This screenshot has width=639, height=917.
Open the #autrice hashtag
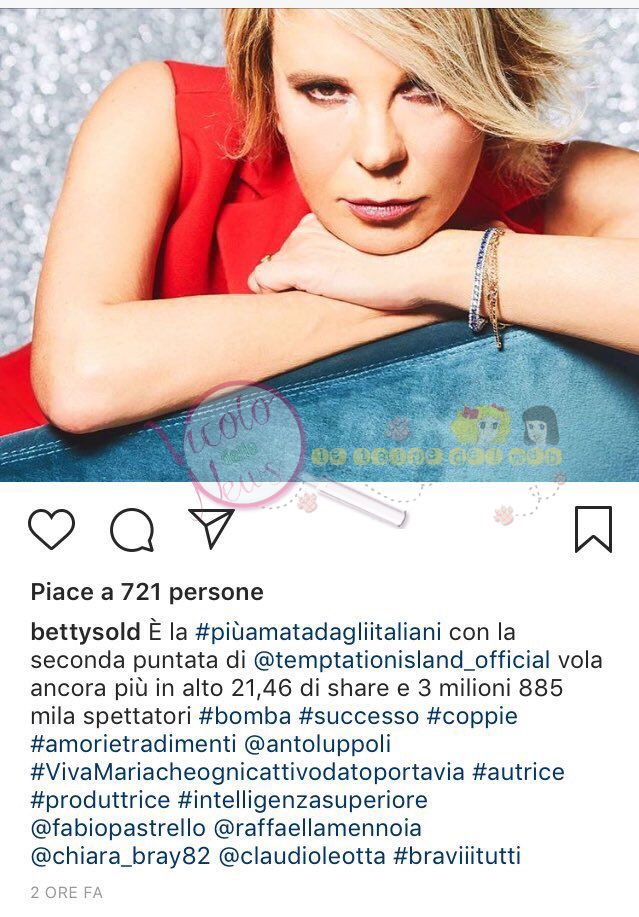[519, 772]
